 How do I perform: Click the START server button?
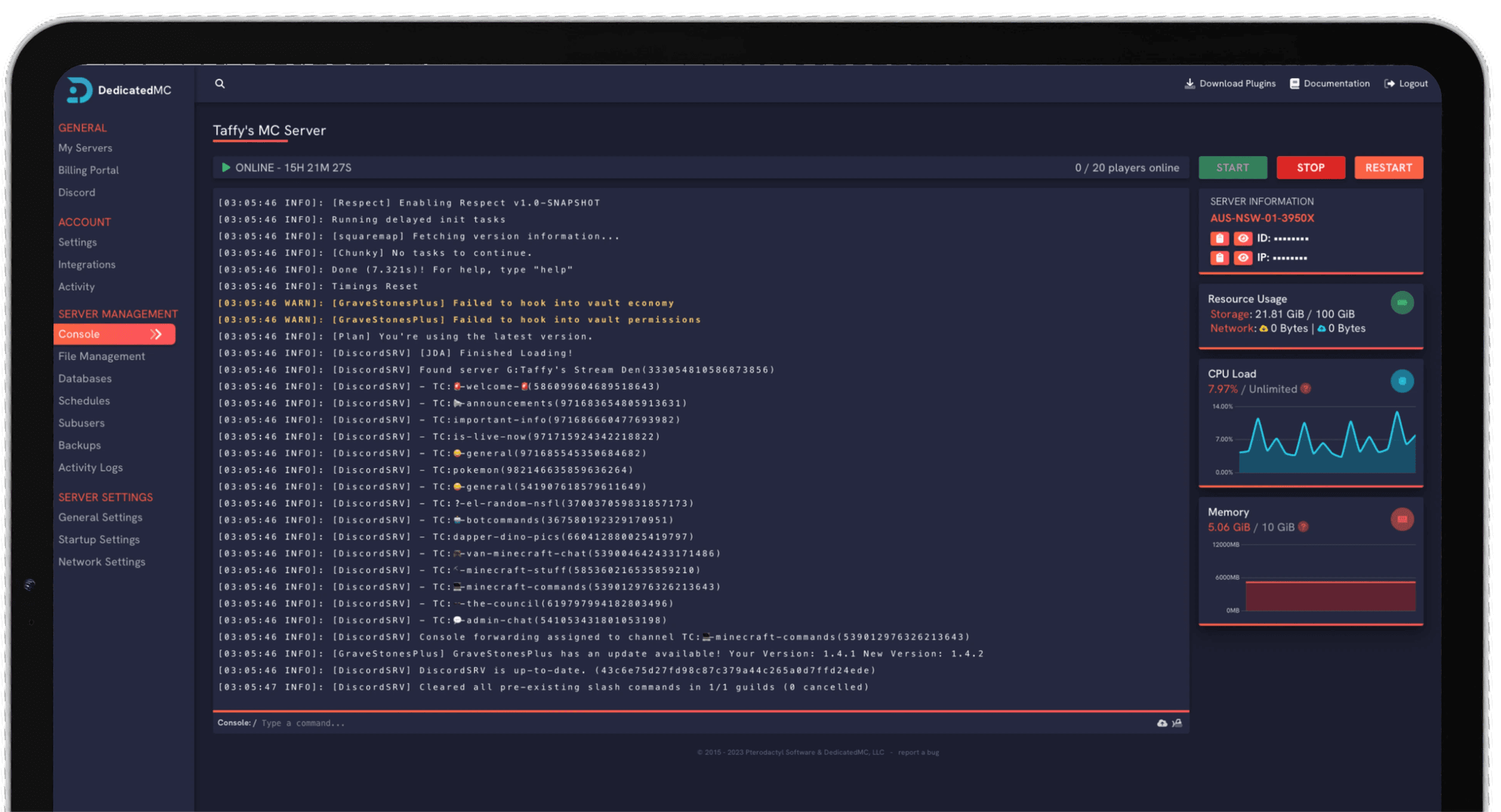coord(1233,168)
